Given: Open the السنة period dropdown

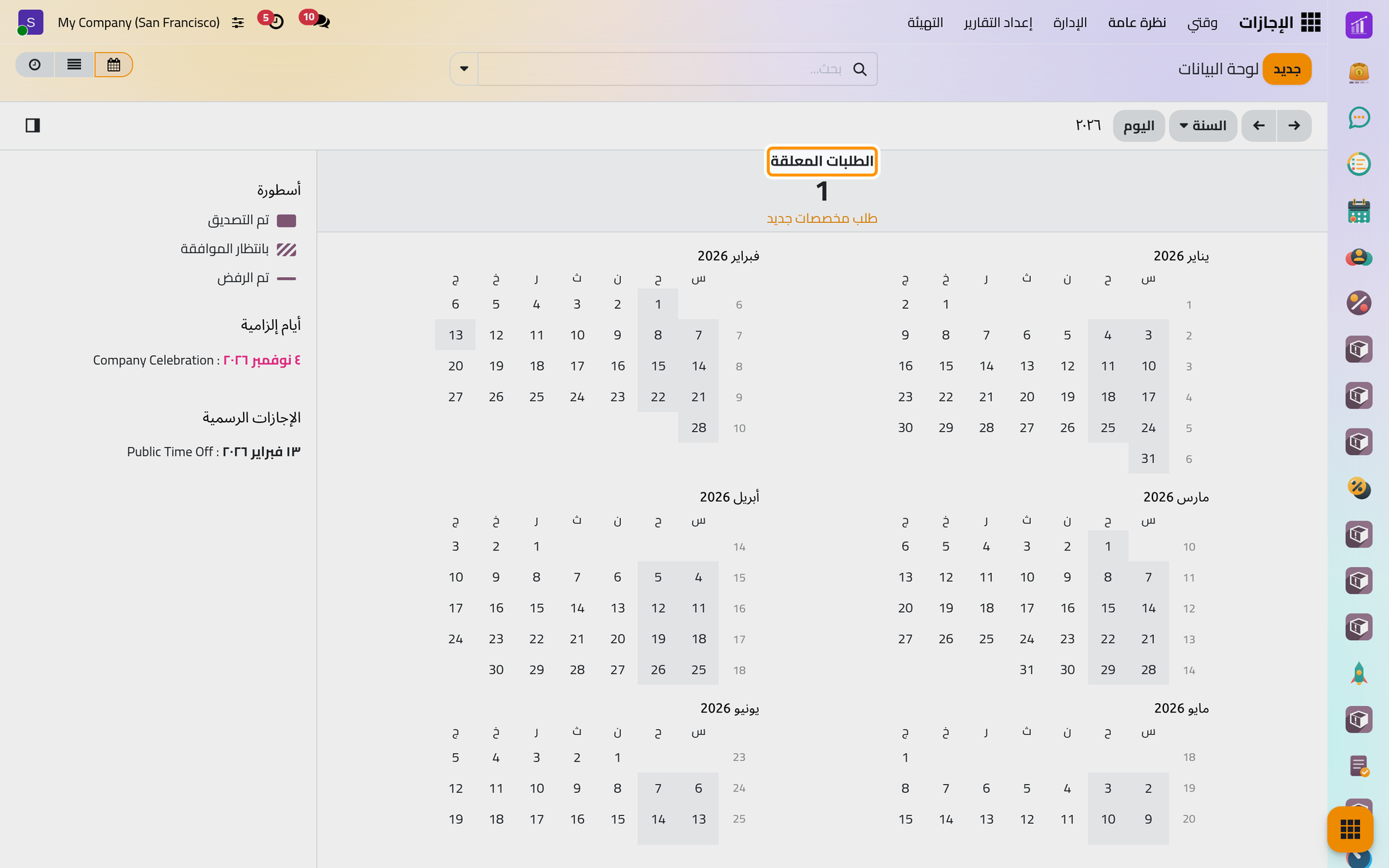Looking at the screenshot, I should pos(1202,126).
